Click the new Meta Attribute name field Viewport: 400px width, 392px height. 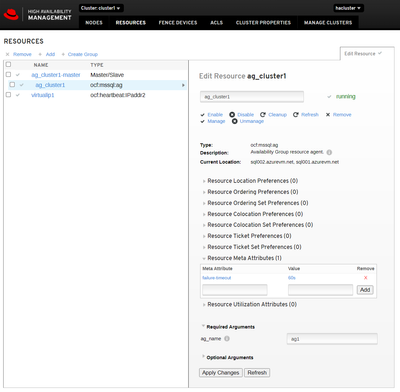[x=235, y=290]
